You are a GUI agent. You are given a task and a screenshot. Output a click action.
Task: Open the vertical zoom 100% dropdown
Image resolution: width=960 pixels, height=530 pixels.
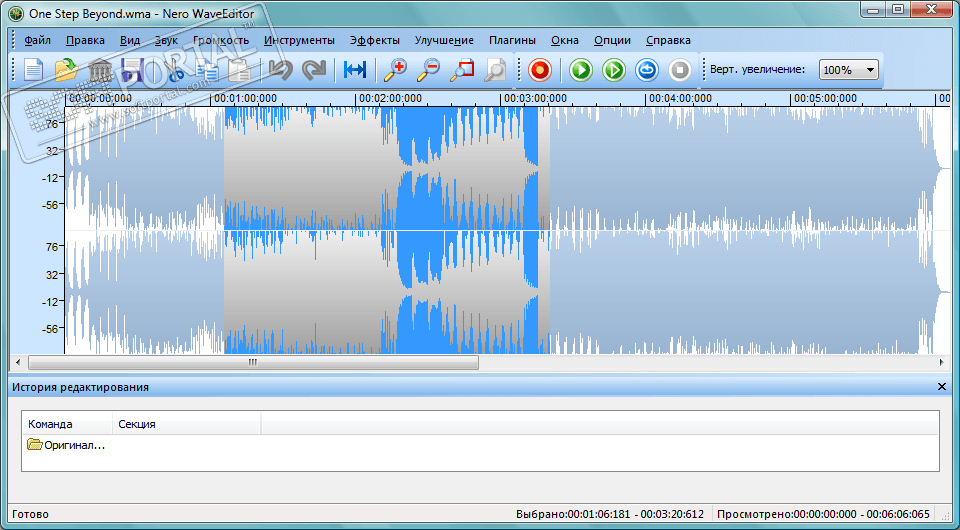pos(849,70)
